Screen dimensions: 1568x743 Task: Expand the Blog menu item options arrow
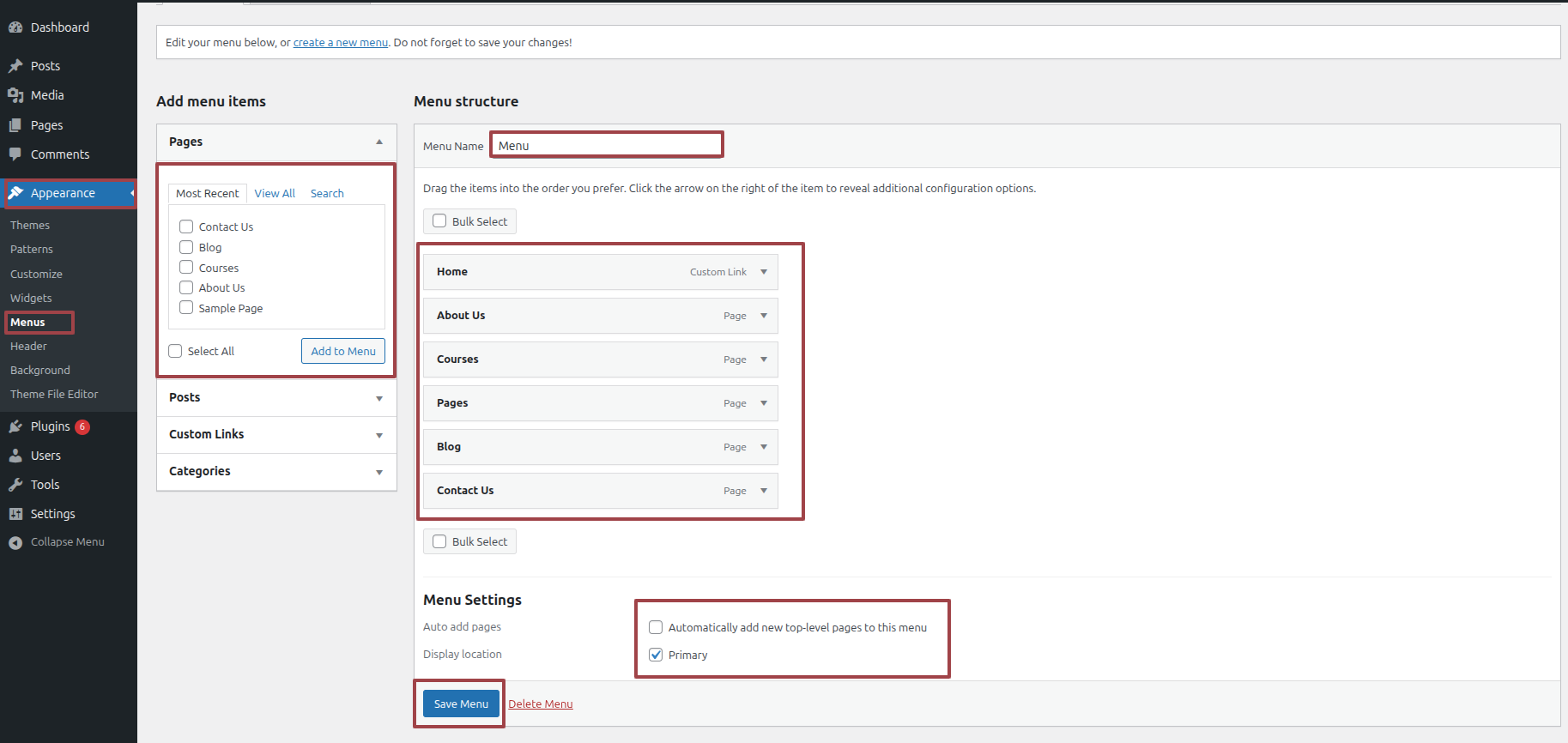coord(764,447)
